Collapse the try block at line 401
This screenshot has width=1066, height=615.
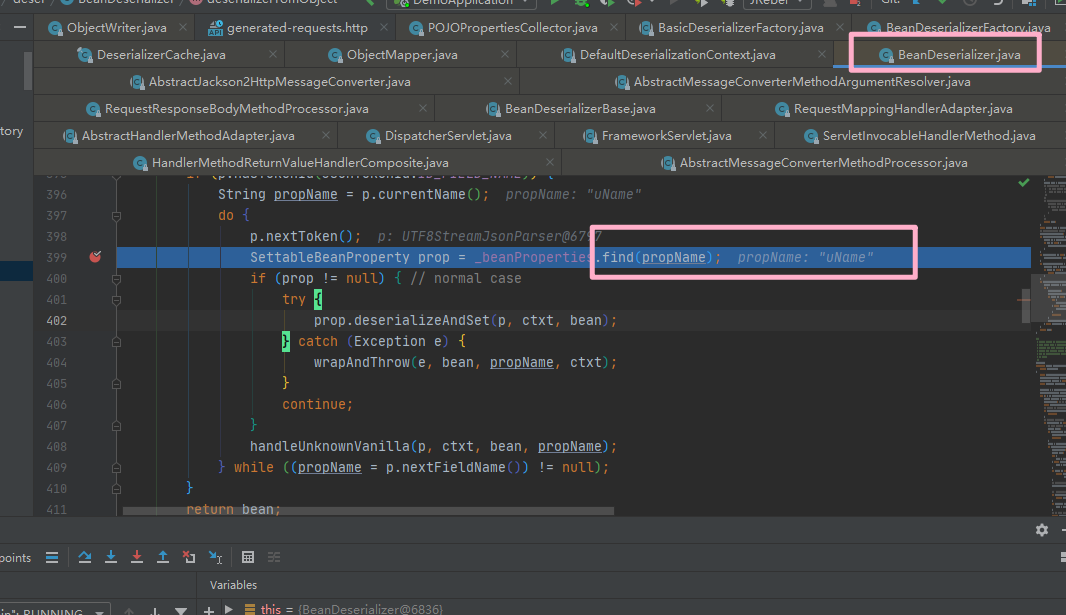(x=116, y=300)
